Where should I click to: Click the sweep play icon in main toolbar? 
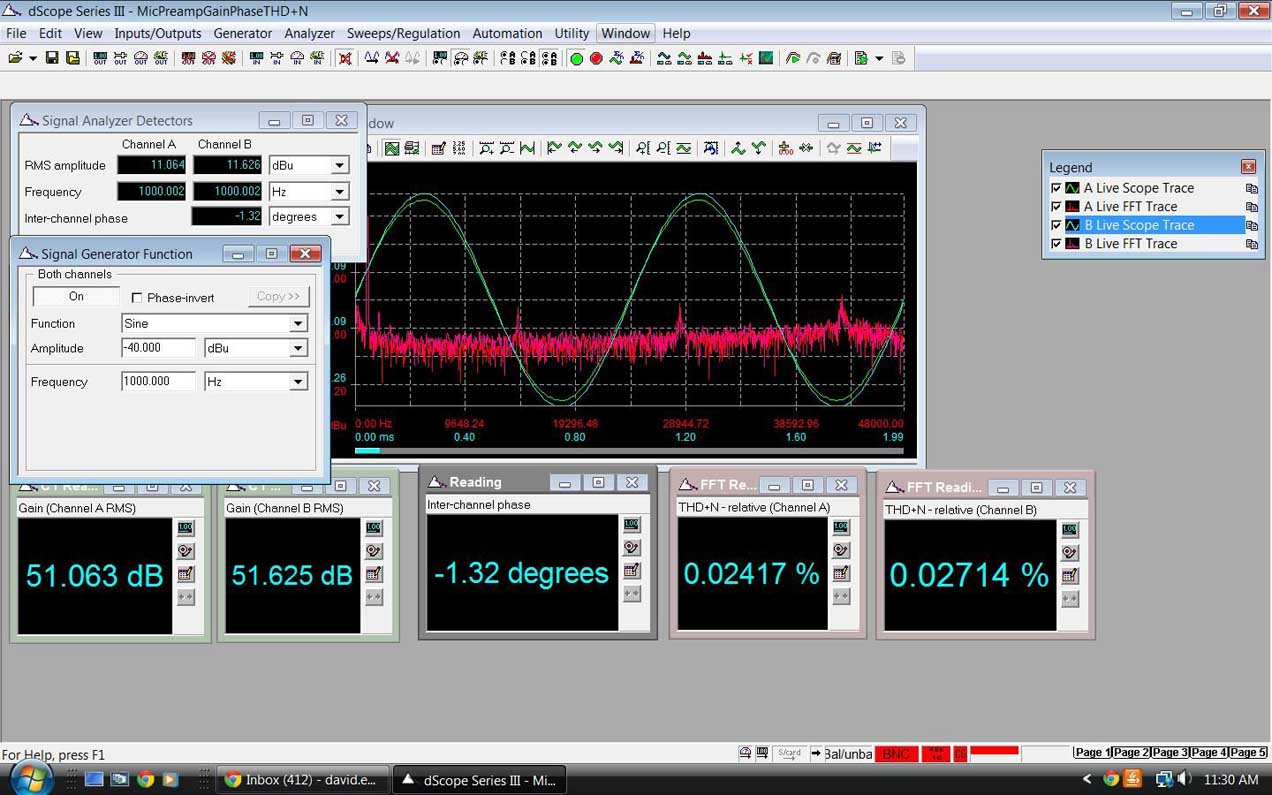[x=792, y=59]
